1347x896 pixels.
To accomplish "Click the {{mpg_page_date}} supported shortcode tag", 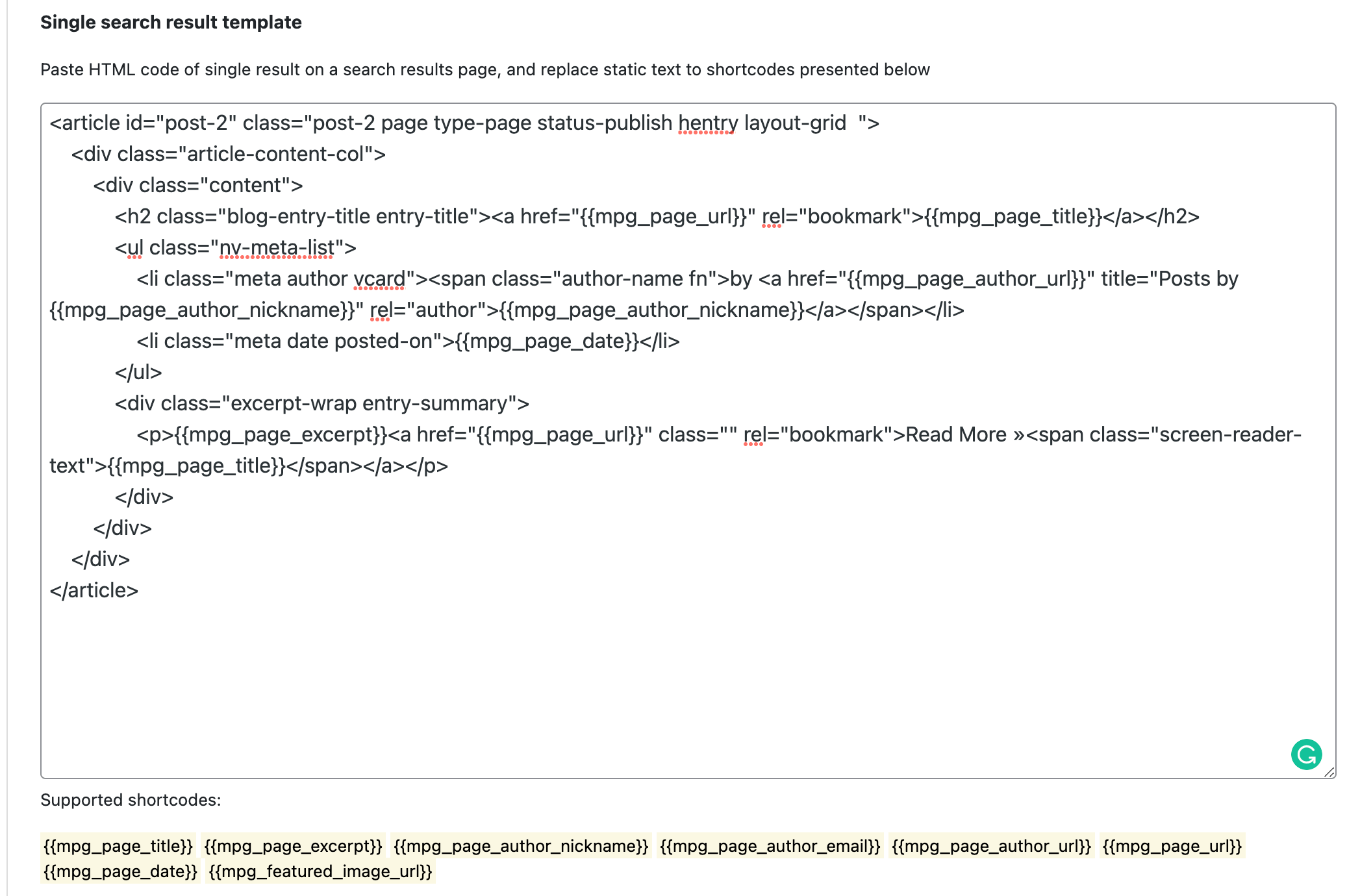I will [120, 871].
